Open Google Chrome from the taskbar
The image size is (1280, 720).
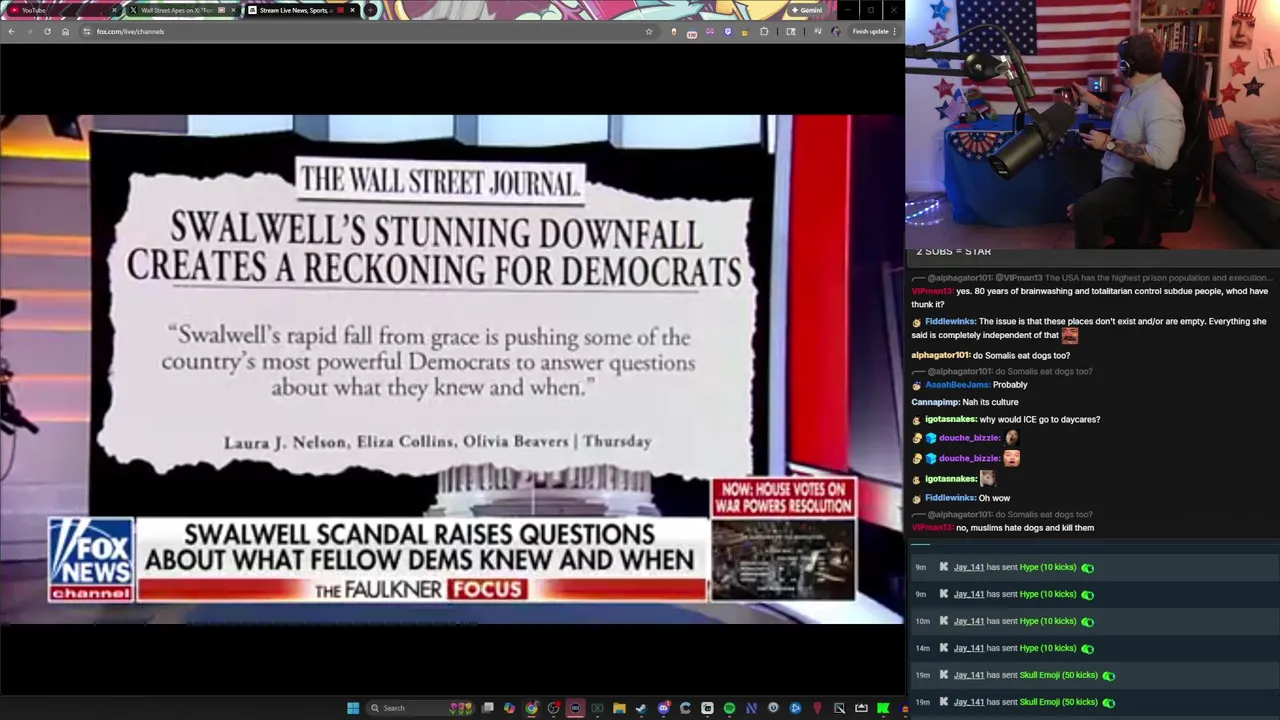tap(531, 708)
